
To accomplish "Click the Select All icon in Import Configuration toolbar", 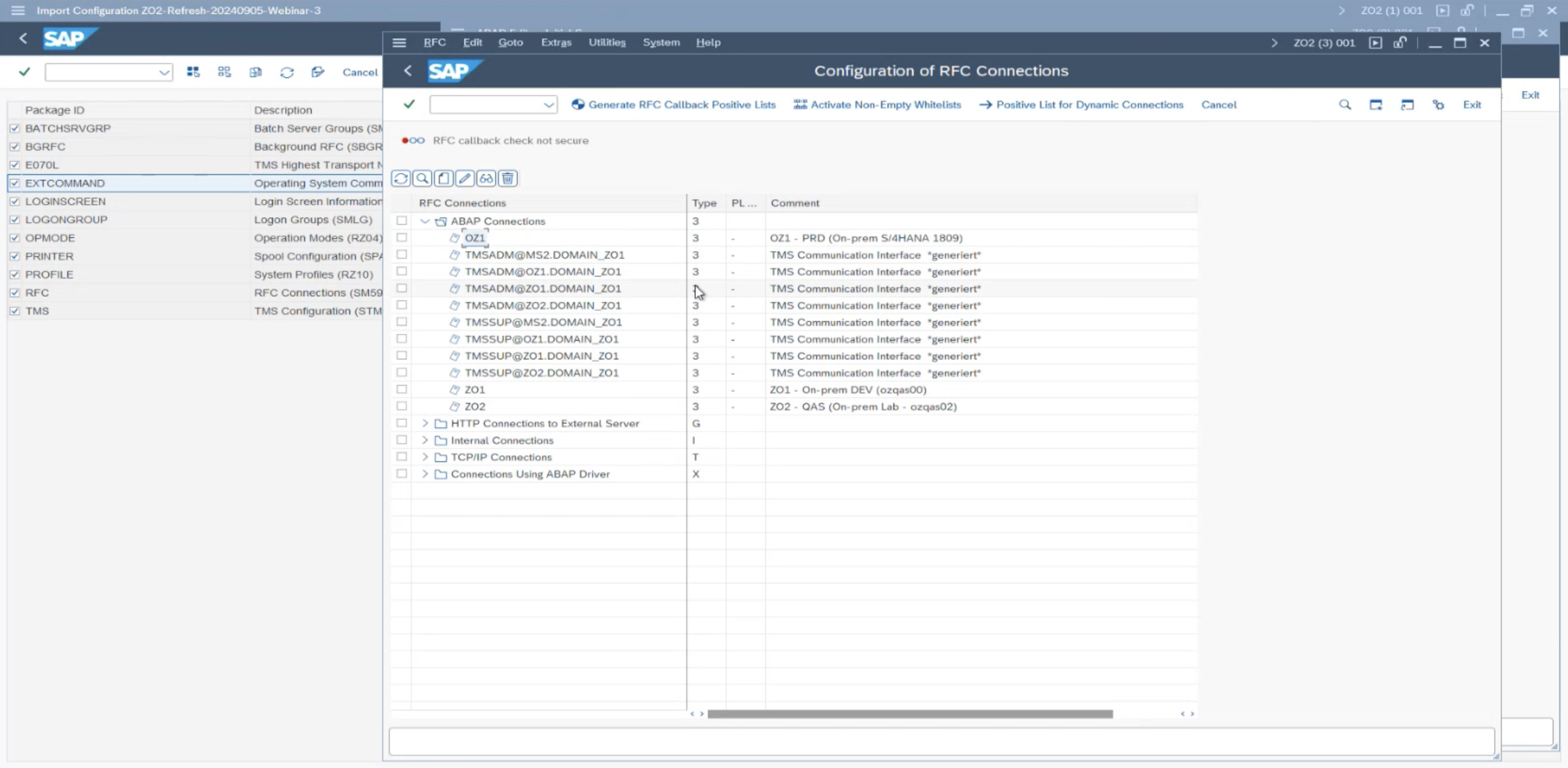I will click(x=193, y=72).
